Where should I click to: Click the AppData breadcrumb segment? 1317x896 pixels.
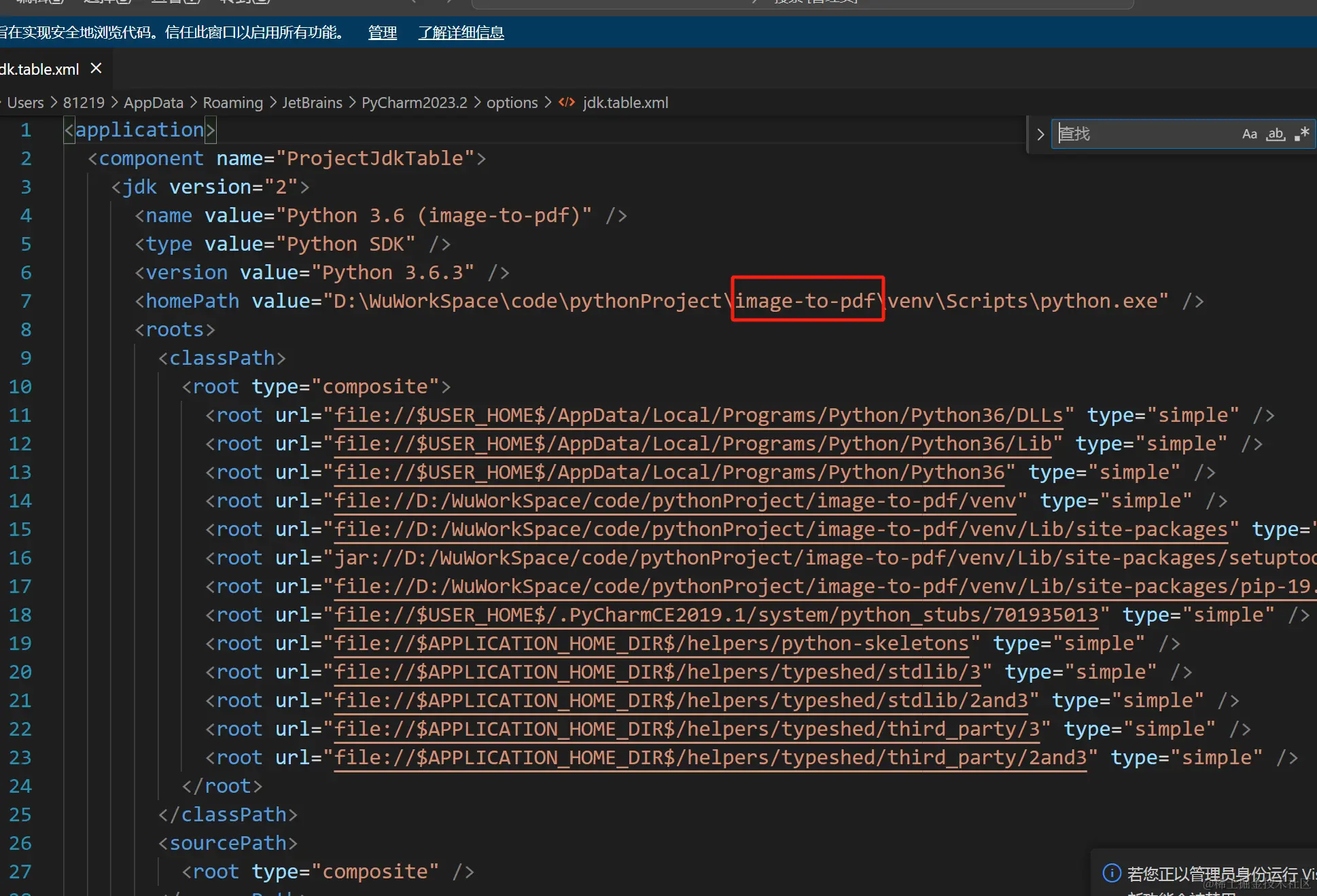click(x=154, y=103)
